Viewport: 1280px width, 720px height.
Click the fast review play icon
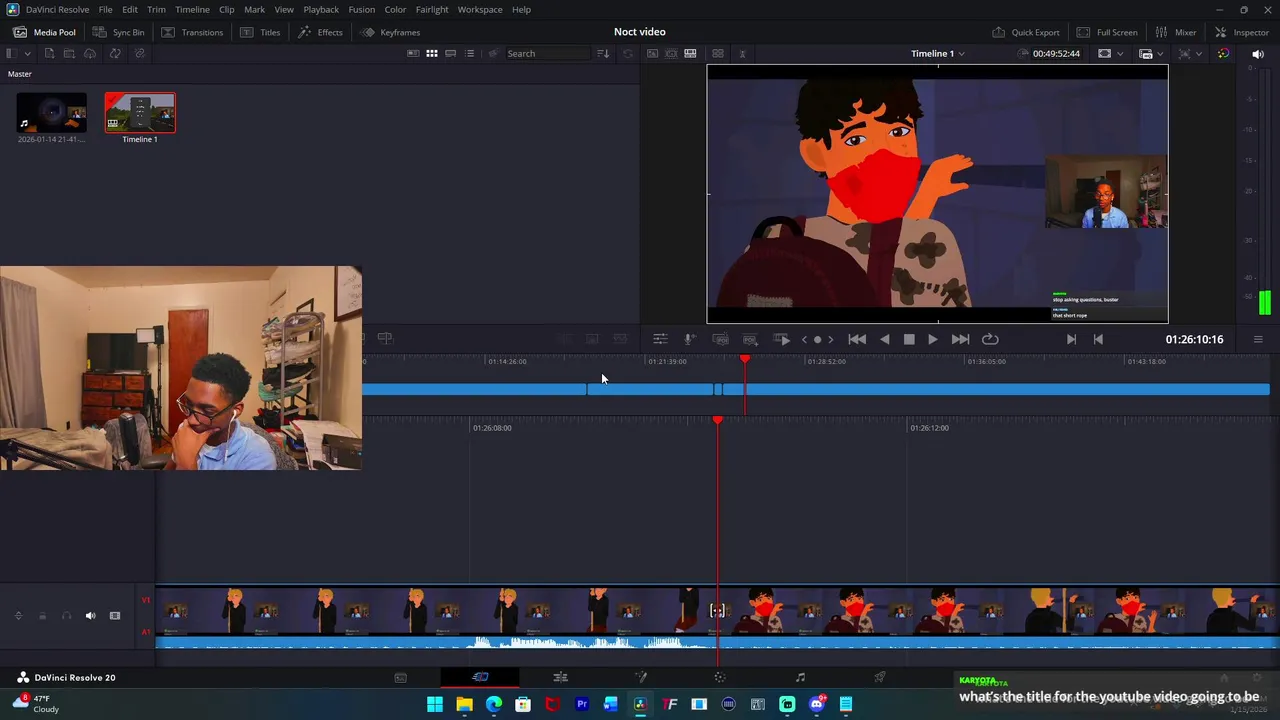[x=783, y=339]
